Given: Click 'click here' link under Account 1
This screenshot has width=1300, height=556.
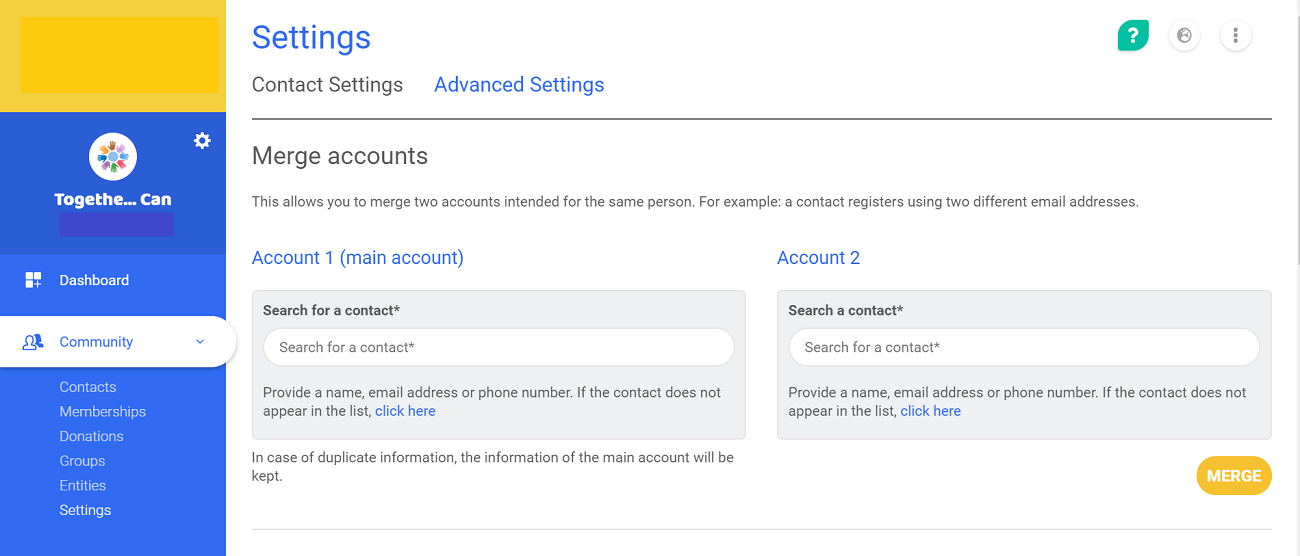Looking at the screenshot, I should pyautogui.click(x=405, y=411).
